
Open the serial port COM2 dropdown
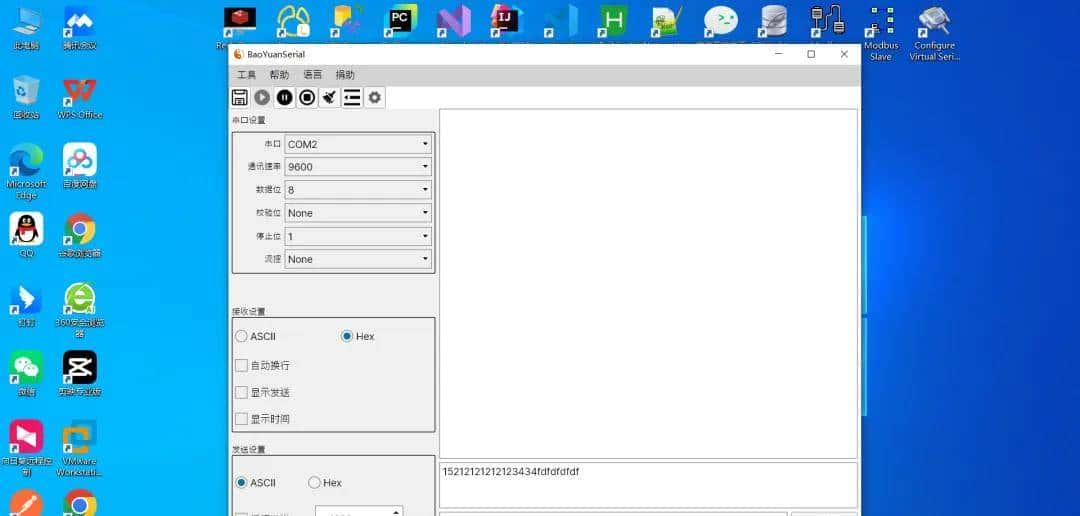(358, 144)
